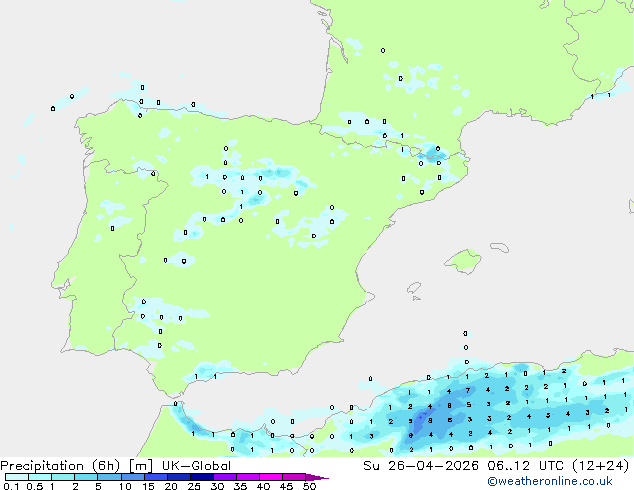Select the 5–10 light blue legend swatch
Screen dimensions: 634x490
109,477
